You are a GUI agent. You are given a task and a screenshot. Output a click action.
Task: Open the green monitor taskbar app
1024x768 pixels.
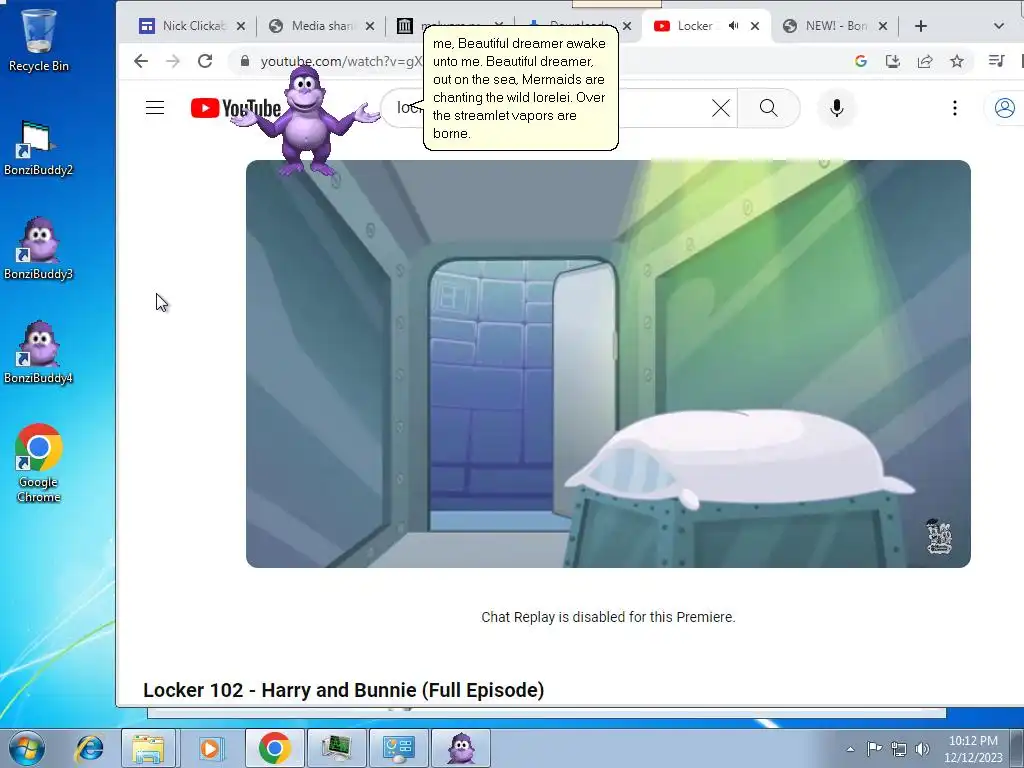pyautogui.click(x=336, y=748)
